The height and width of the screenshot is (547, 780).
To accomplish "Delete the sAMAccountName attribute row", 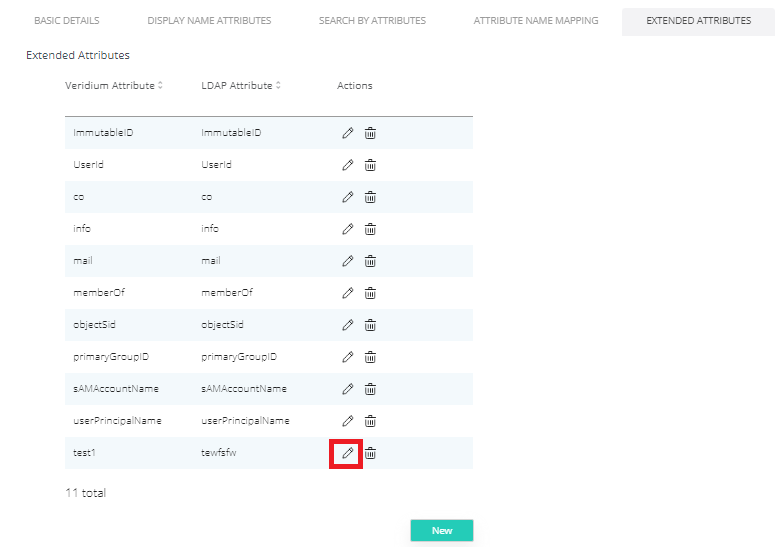I will tap(370, 389).
